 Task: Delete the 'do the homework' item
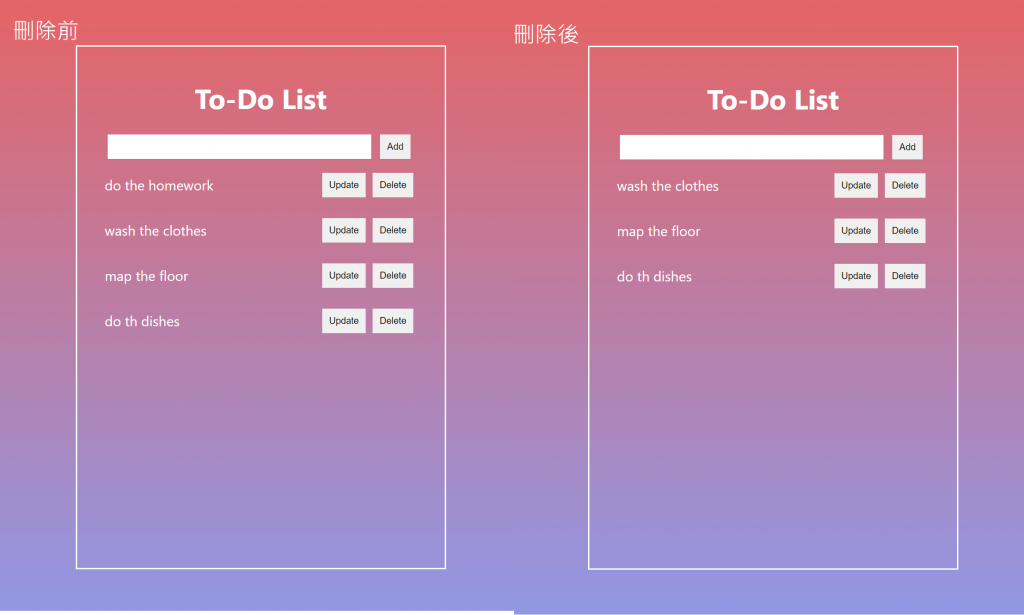[x=392, y=185]
